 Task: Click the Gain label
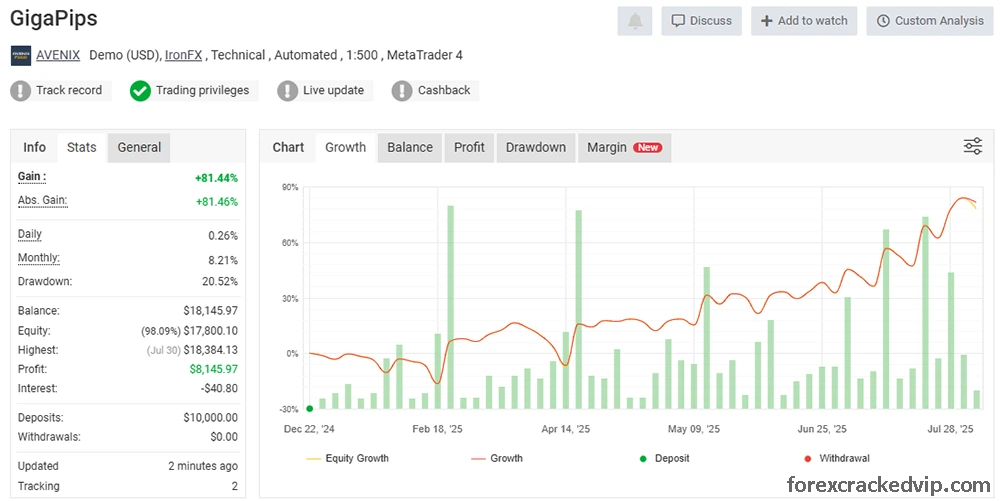(x=32, y=177)
